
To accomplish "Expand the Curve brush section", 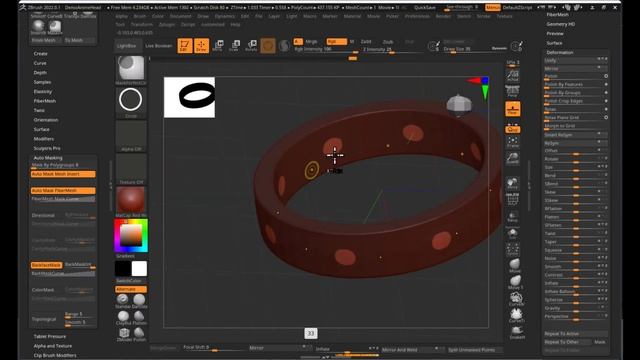I will [40, 63].
